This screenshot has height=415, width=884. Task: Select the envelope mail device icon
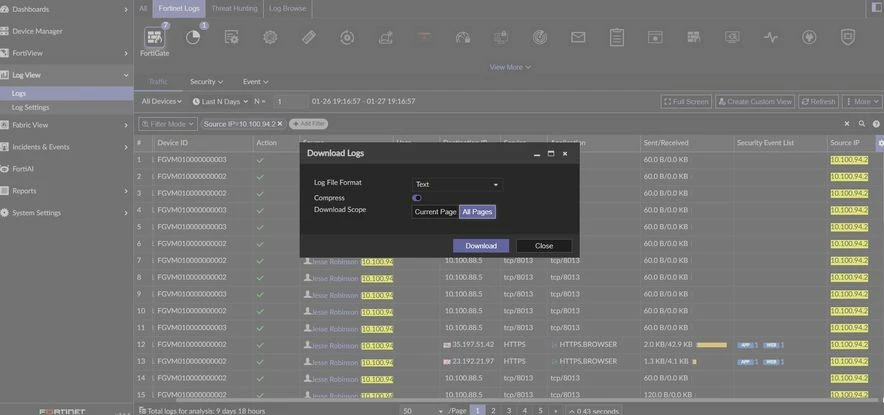tap(578, 38)
